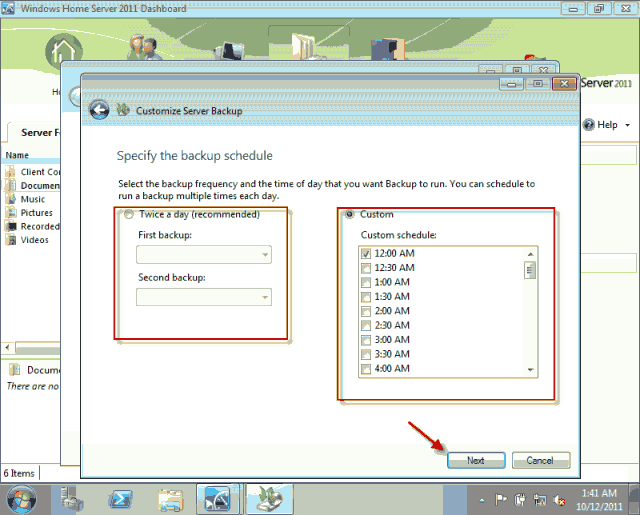Open the Dashboard Home icon

(x=64, y=51)
